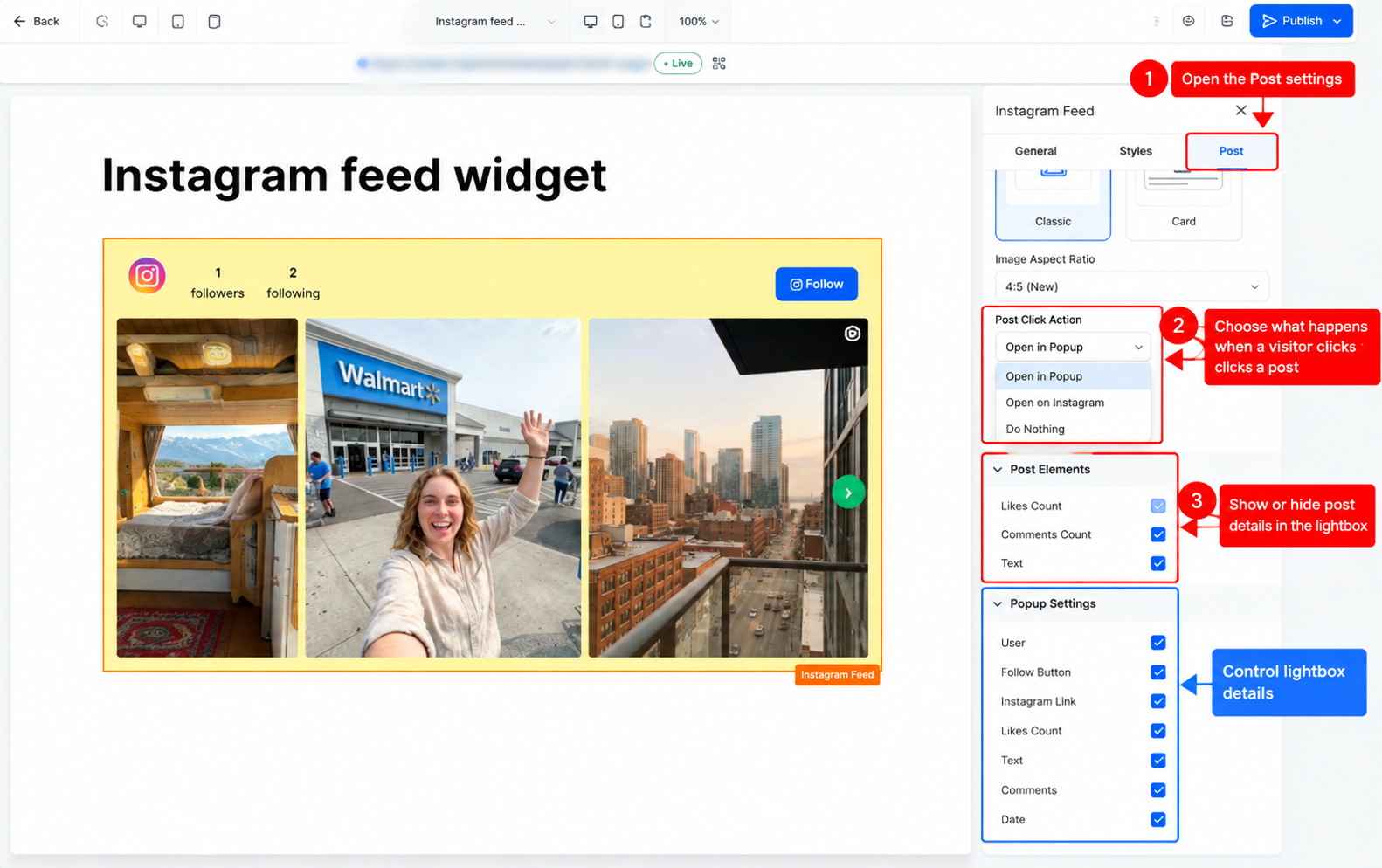Expand the Publish dropdown arrow
The width and height of the screenshot is (1382, 868).
(x=1337, y=21)
